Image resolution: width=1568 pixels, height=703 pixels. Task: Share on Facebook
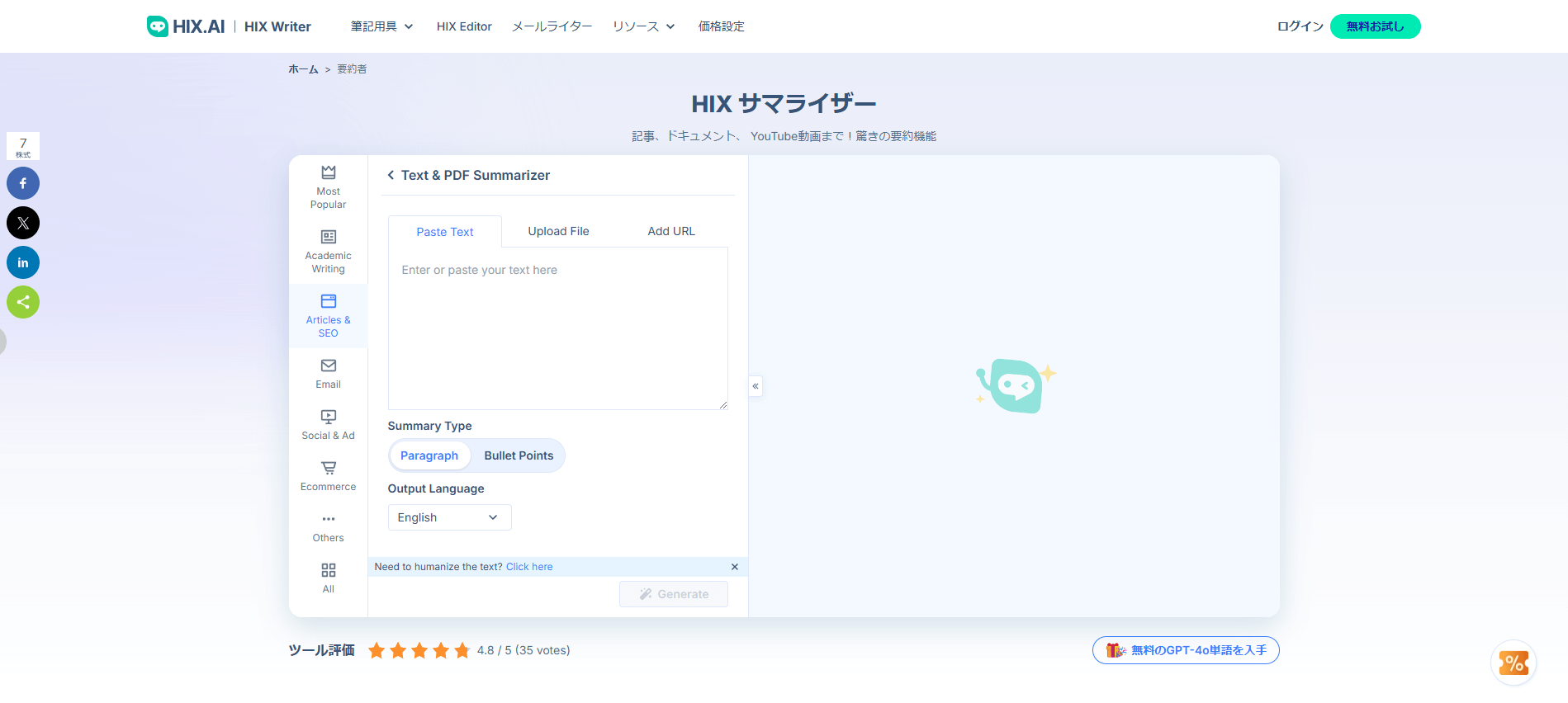[23, 183]
